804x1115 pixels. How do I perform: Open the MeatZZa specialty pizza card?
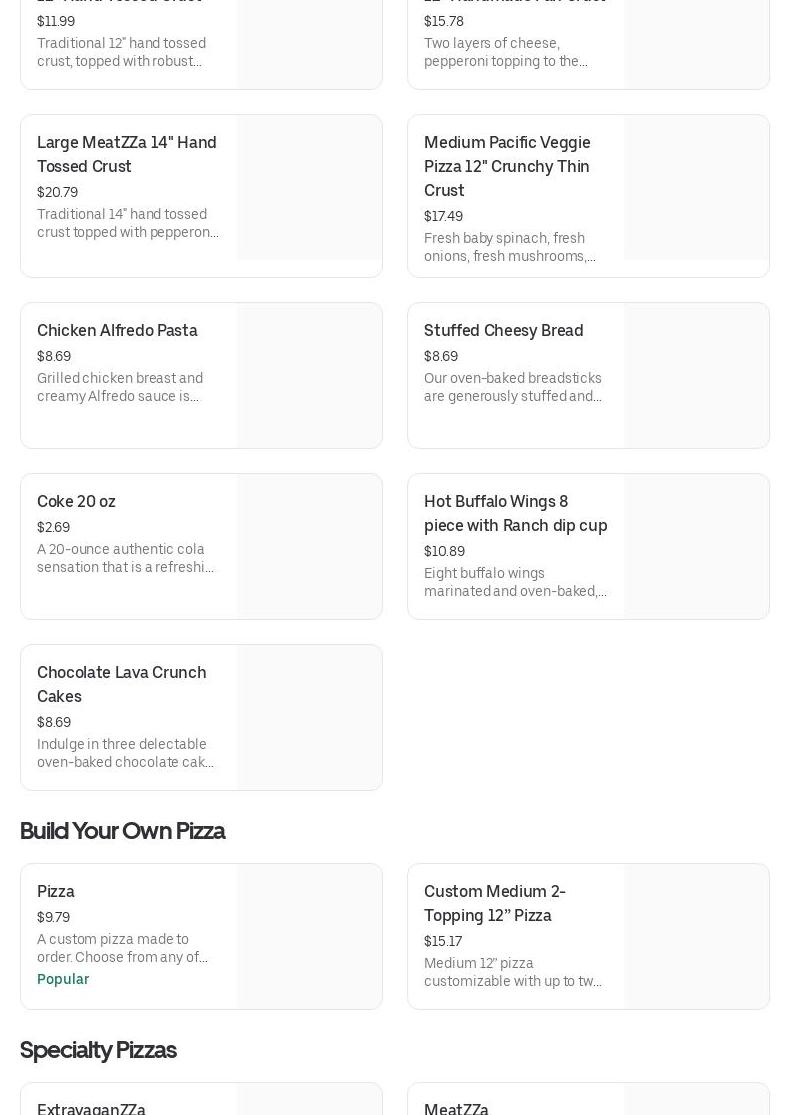(x=456, y=1105)
